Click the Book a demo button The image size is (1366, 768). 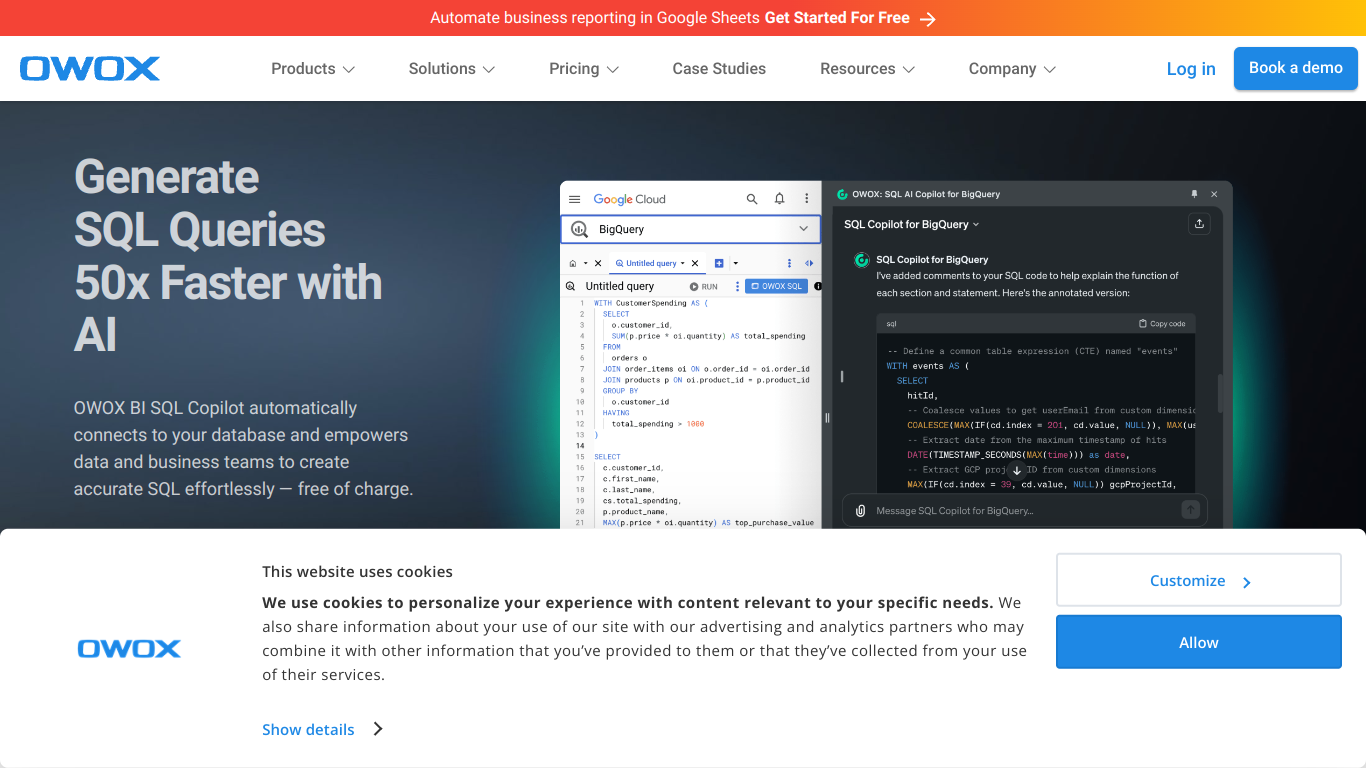click(x=1295, y=68)
